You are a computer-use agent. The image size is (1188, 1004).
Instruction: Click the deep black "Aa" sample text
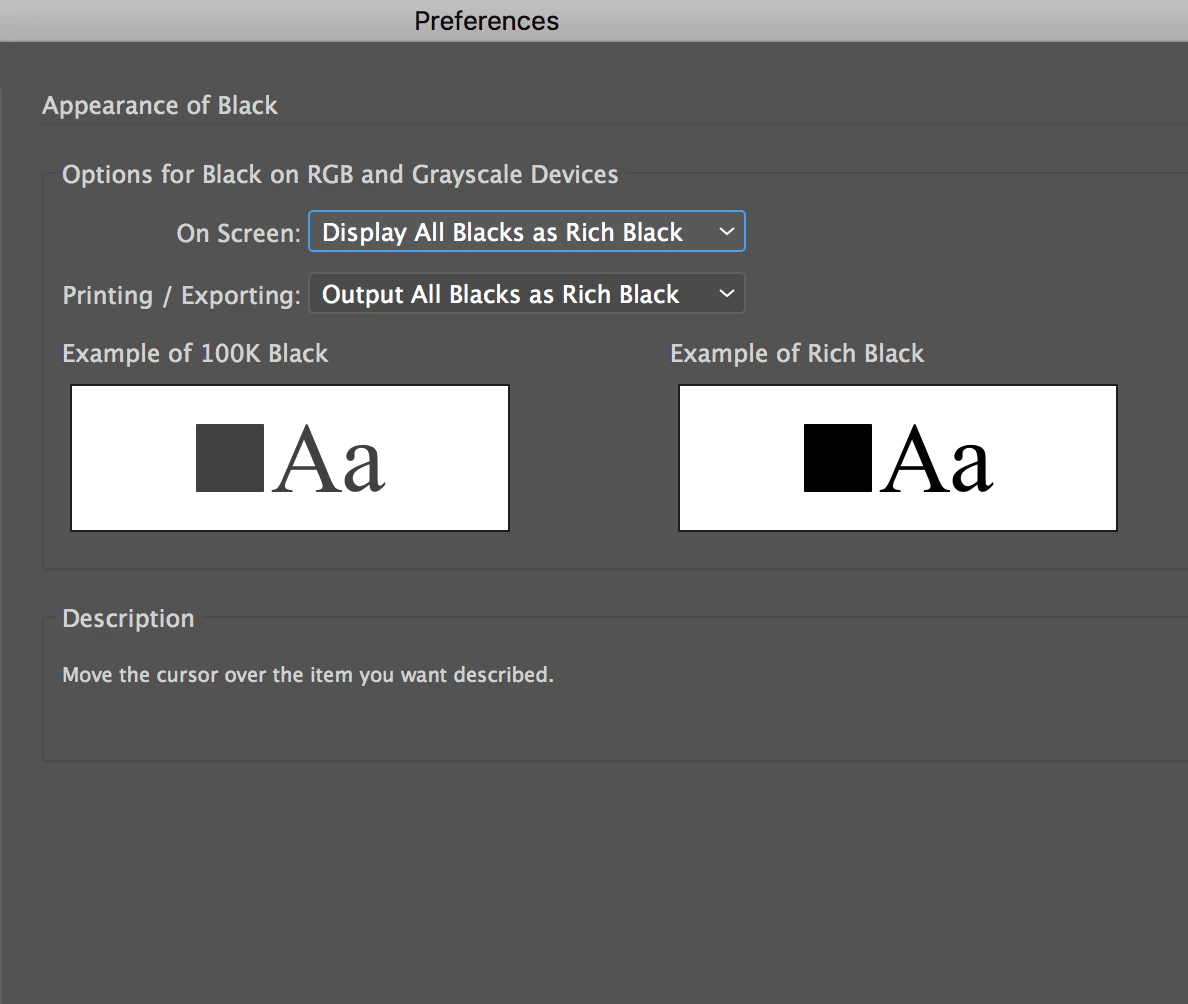click(937, 460)
